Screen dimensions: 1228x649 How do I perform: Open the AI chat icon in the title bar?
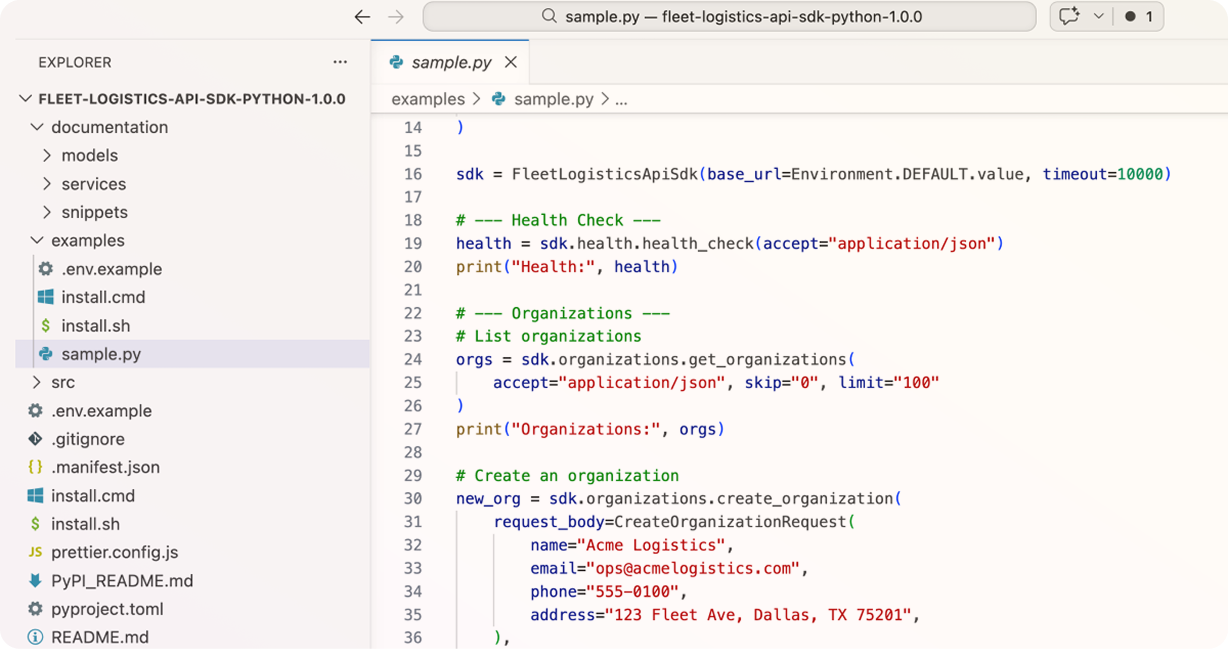click(x=1071, y=16)
